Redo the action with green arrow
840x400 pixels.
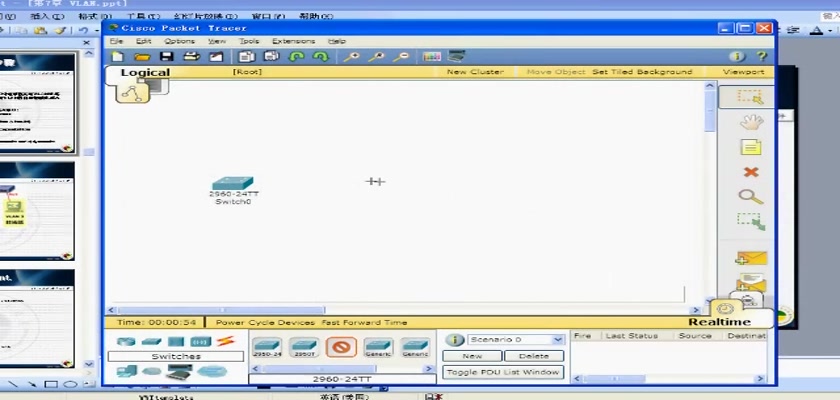320,56
